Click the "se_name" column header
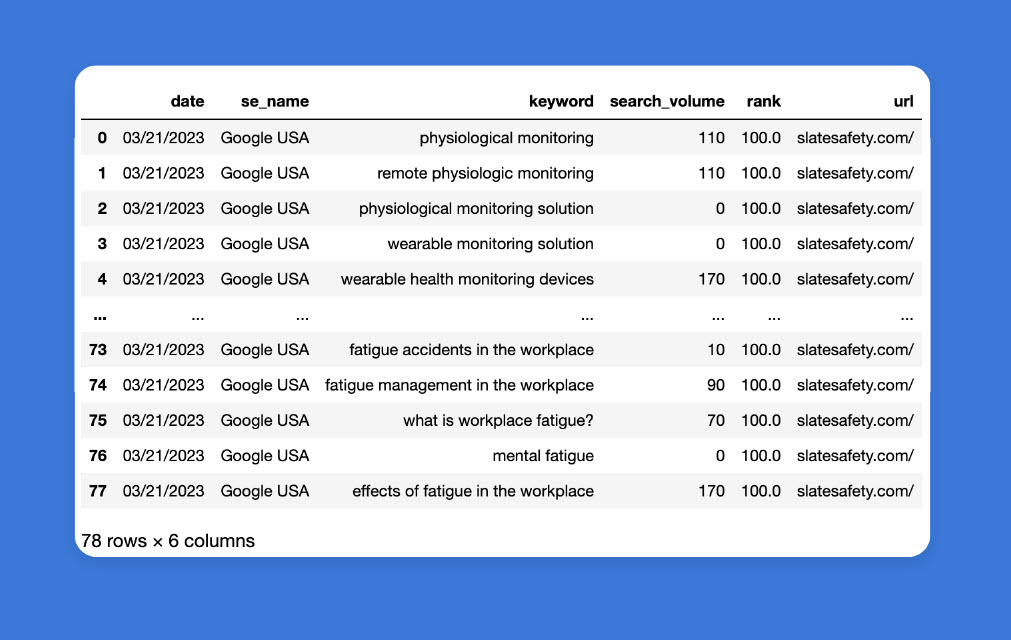 274,101
